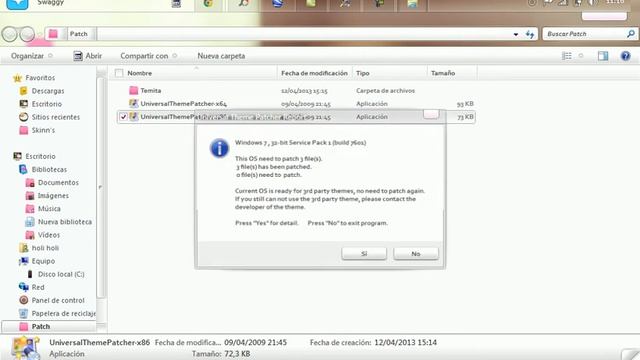Select UniversalThemePatcher-x64 file name
Viewport: 640px width, 360px height.
pyautogui.click(x=184, y=104)
